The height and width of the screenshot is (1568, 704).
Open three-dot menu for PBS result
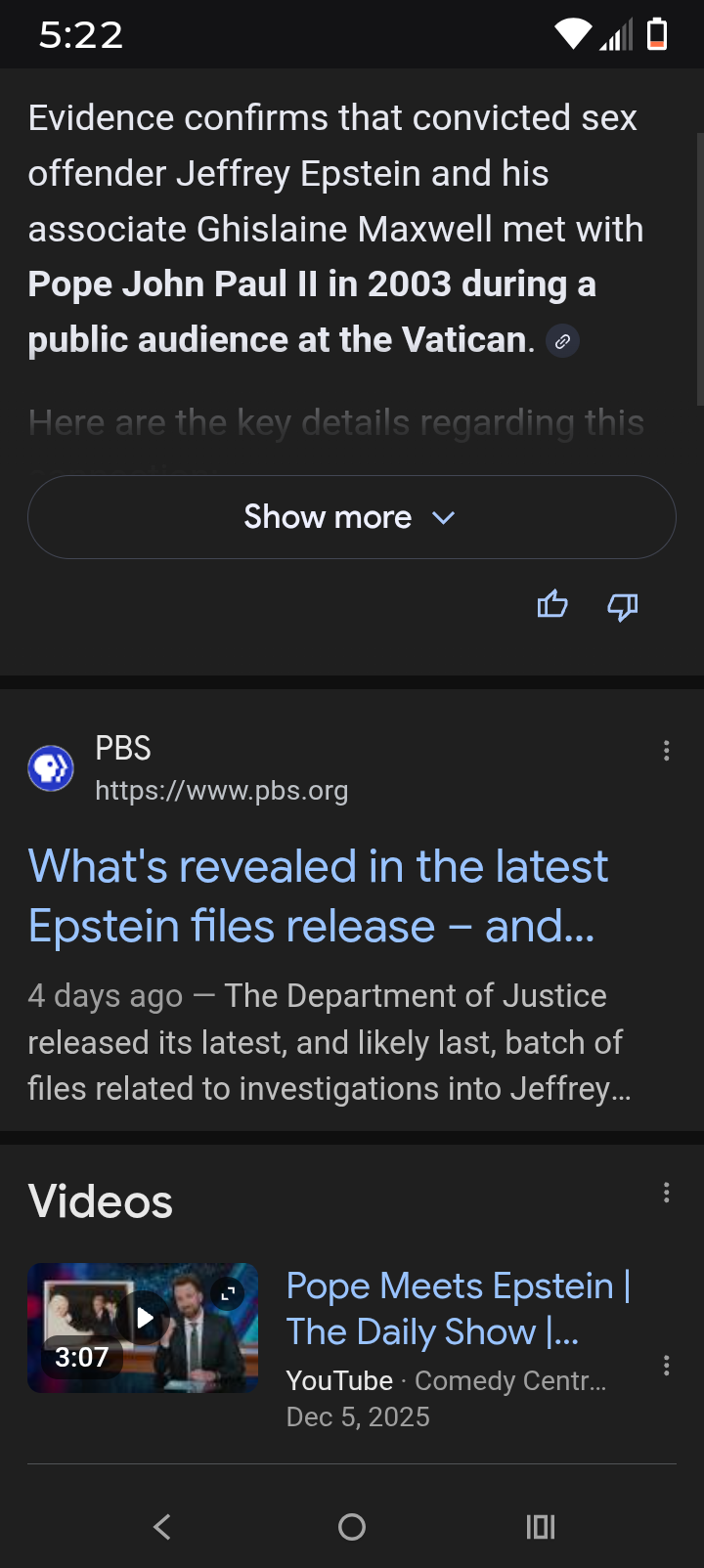click(667, 751)
